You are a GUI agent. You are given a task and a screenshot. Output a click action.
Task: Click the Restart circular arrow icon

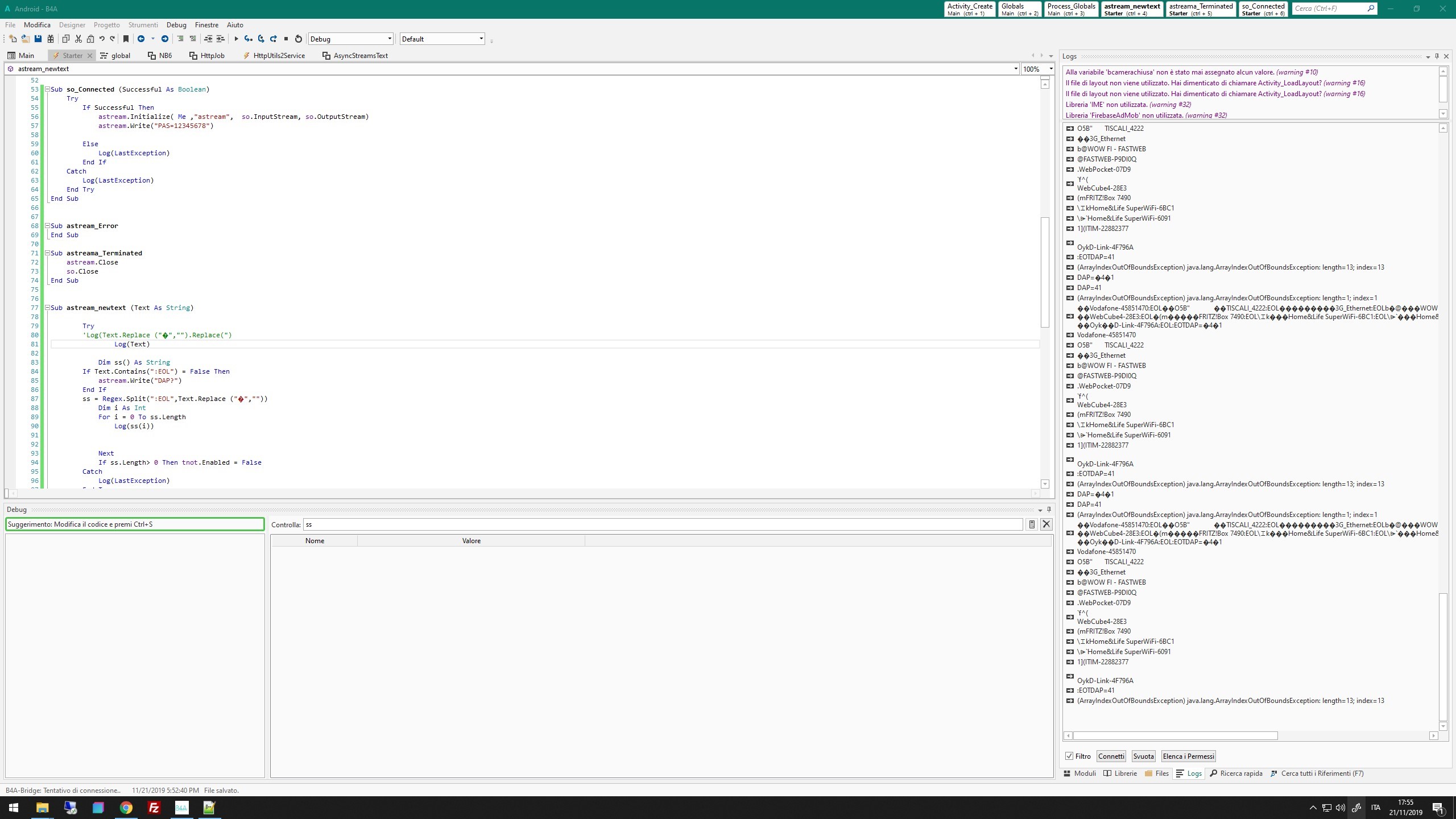(x=298, y=39)
